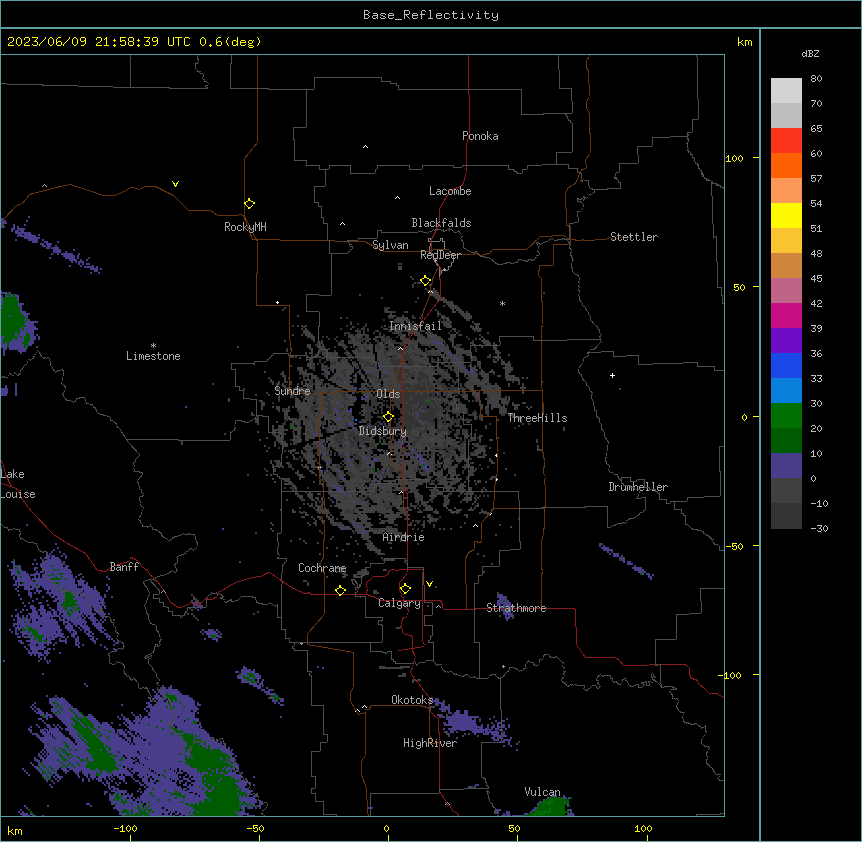862x842 pixels.
Task: Click the white plus marker north of Drumheller
Action: point(612,375)
